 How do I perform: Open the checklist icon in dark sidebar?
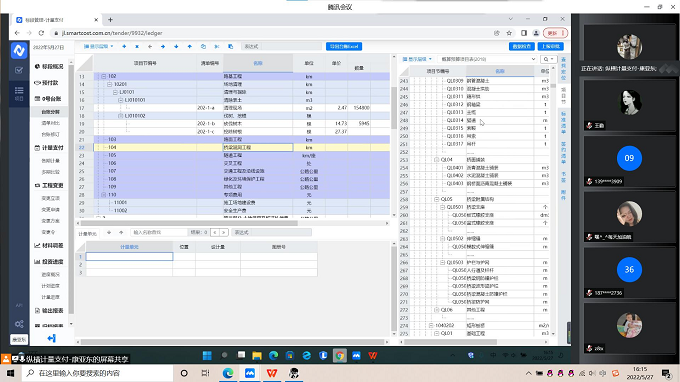click(x=19, y=70)
